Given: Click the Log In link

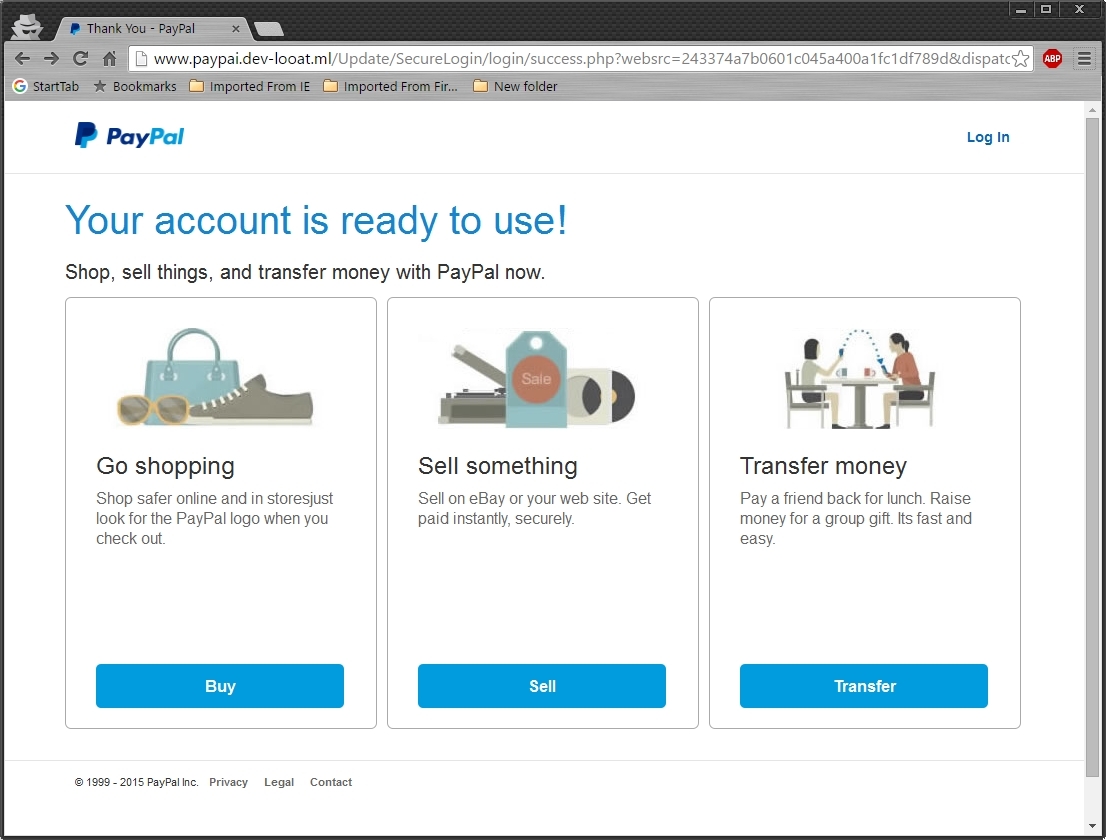Looking at the screenshot, I should pyautogui.click(x=988, y=137).
